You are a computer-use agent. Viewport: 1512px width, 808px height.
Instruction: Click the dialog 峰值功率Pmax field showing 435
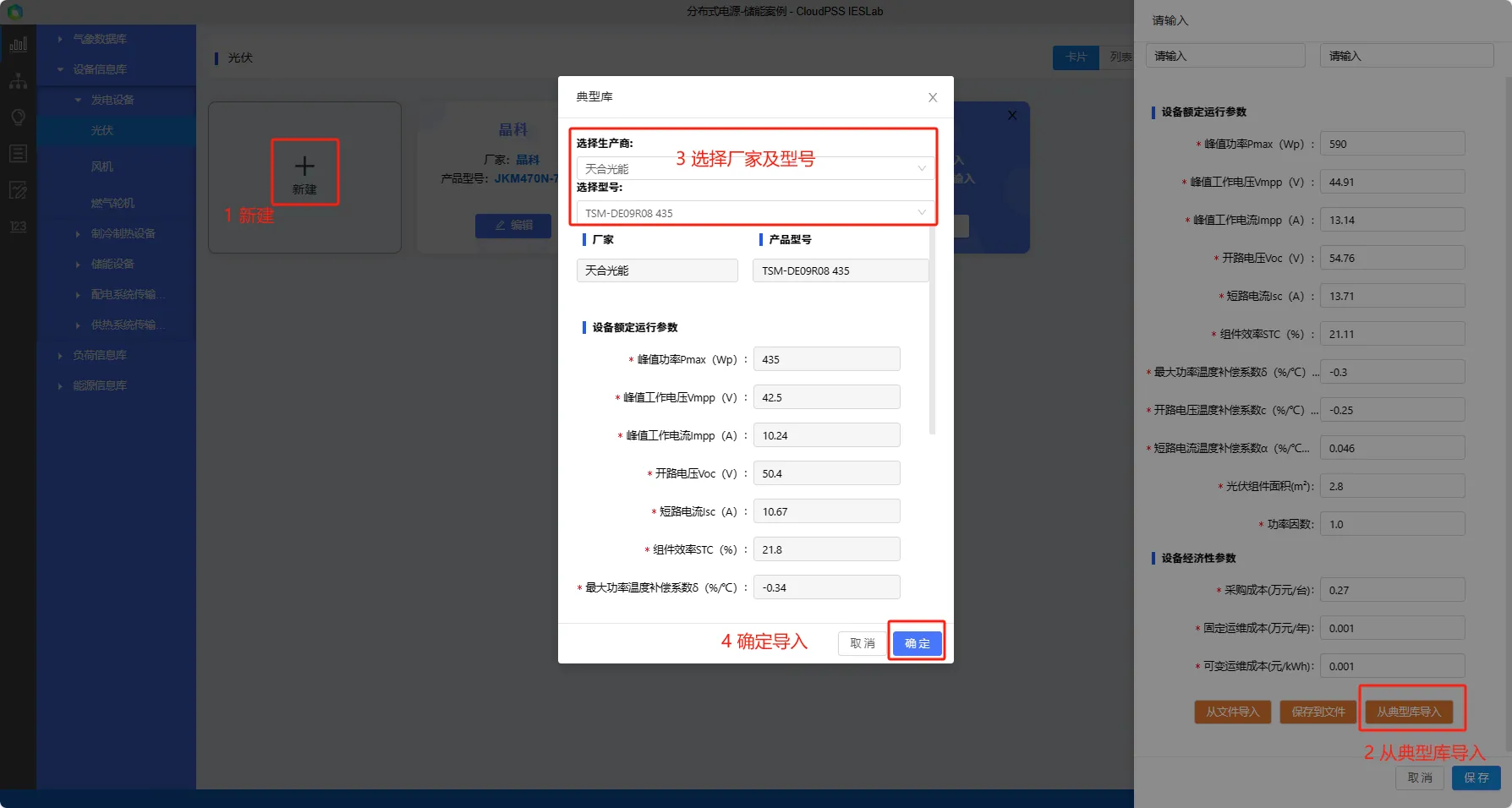pyautogui.click(x=827, y=359)
